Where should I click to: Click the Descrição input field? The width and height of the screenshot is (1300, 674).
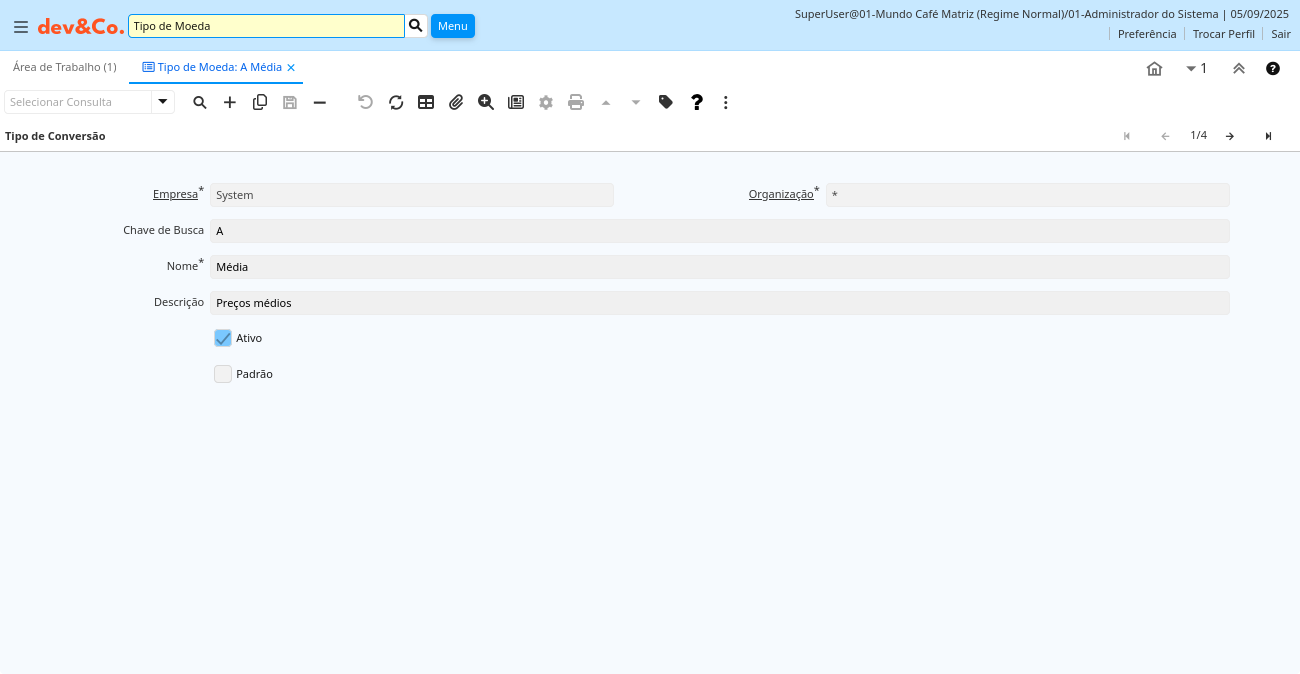(x=719, y=303)
